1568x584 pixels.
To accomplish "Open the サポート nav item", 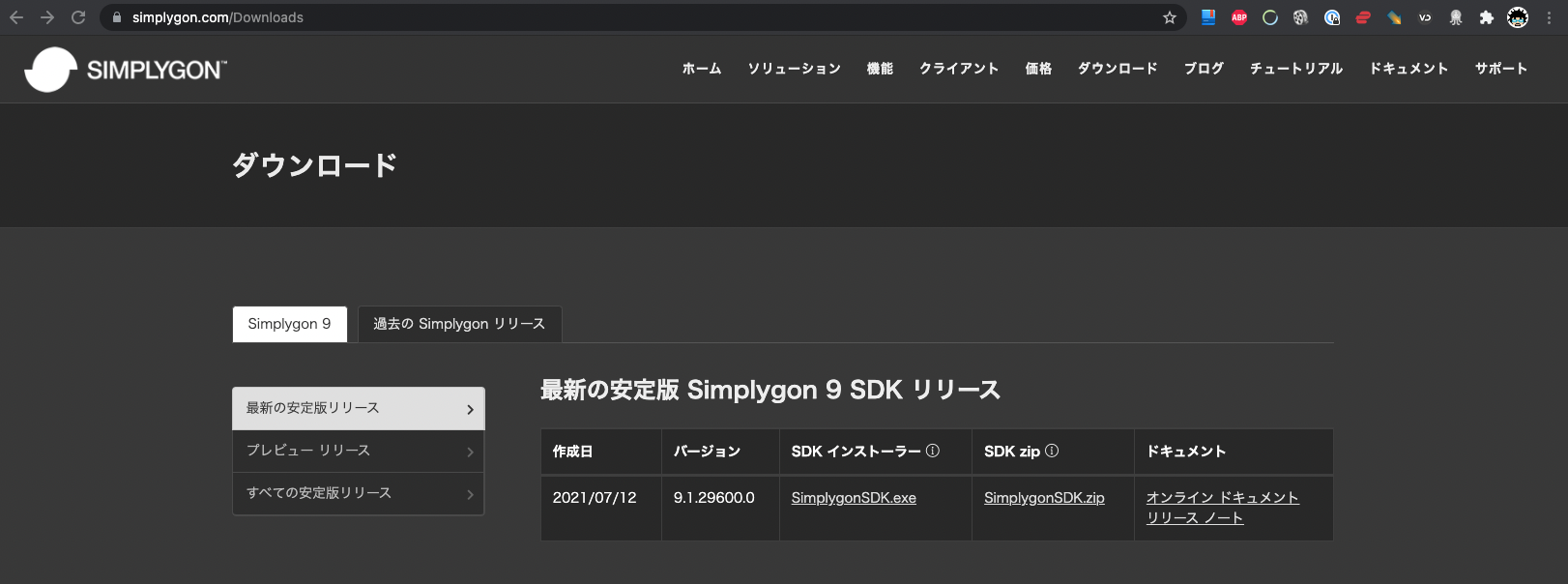I will [x=1501, y=69].
